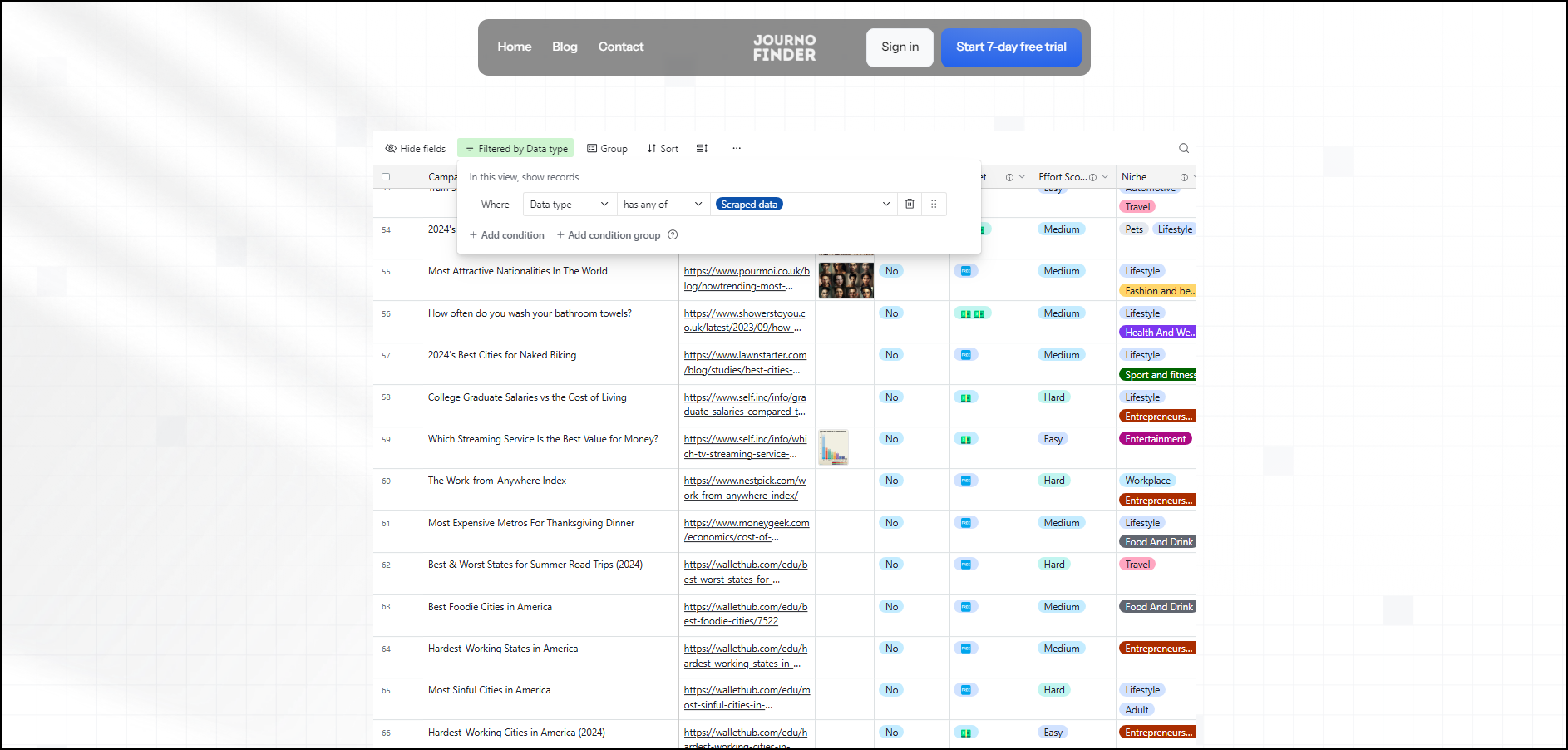Viewport: 1568px width, 750px height.
Task: Toggle the Filtered by Data type filter
Action: point(515,148)
